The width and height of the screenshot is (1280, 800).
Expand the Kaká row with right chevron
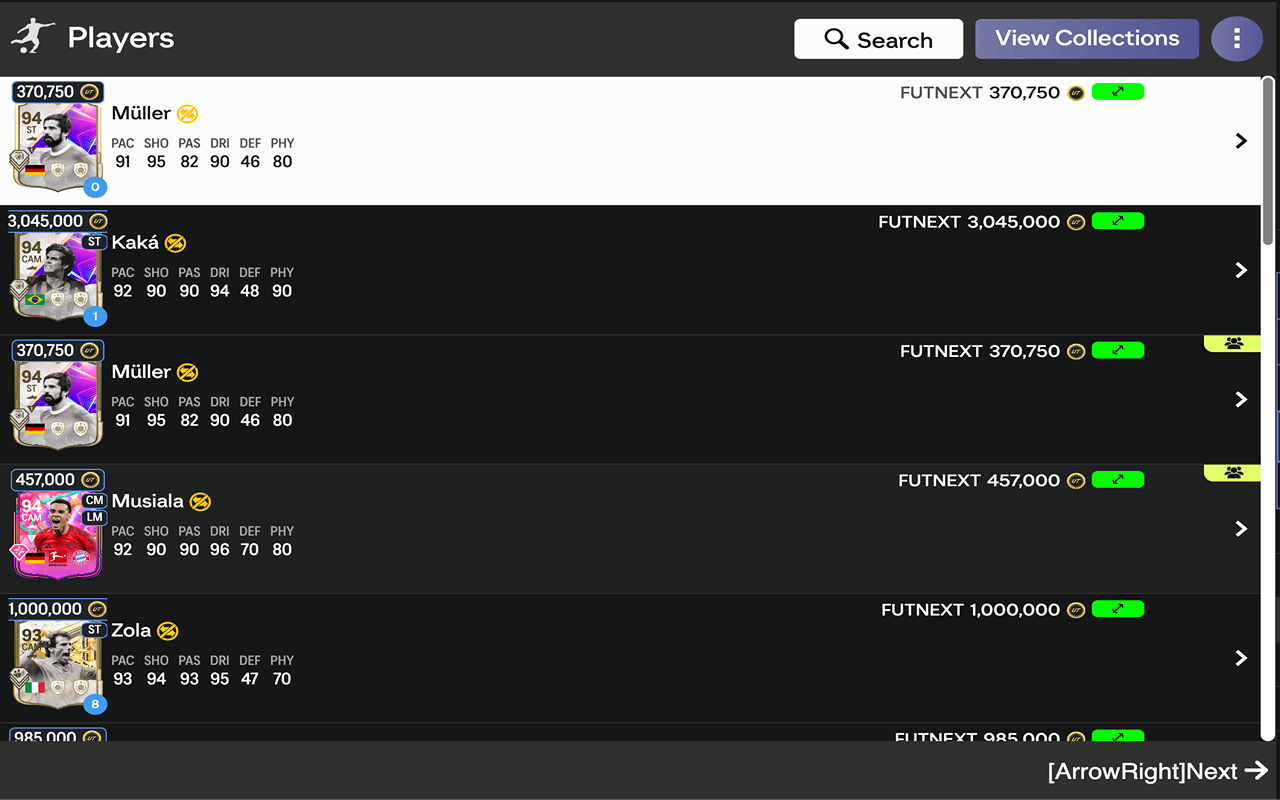point(1241,270)
